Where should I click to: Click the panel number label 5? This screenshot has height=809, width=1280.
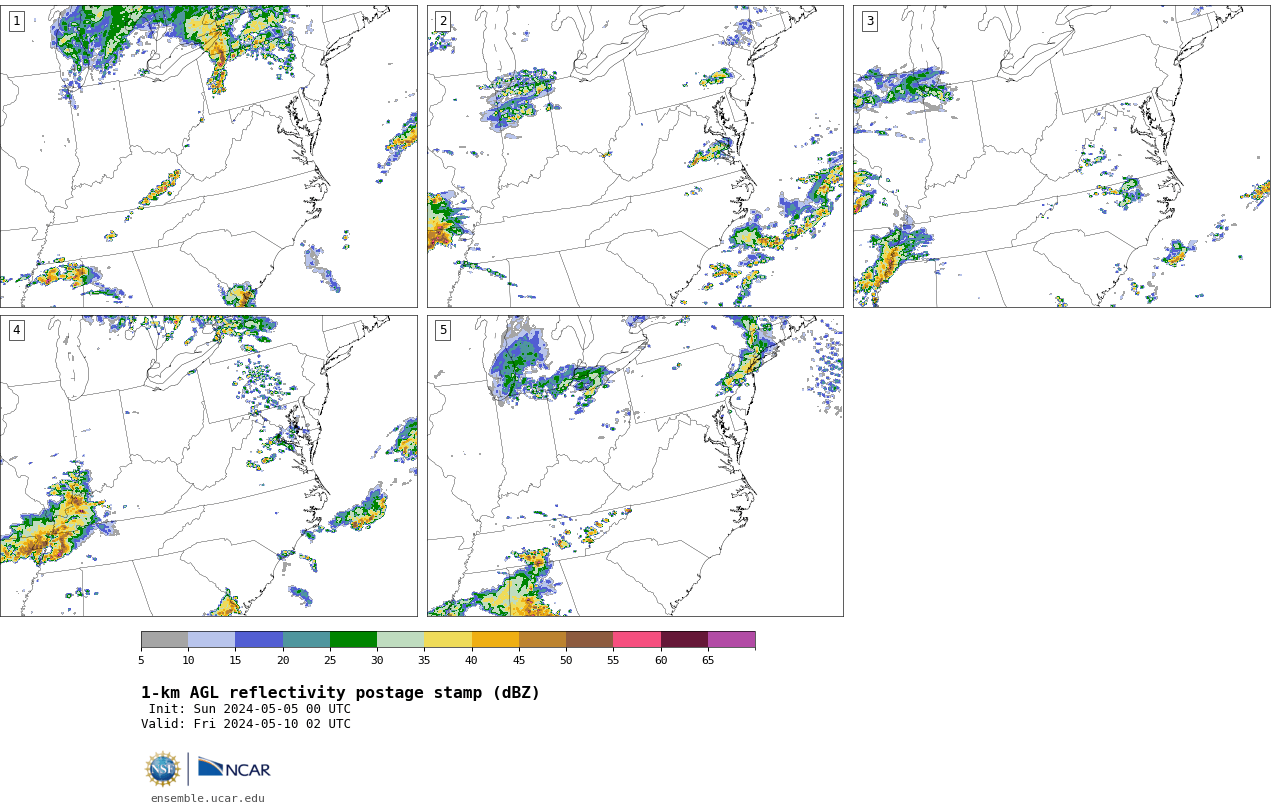click(443, 330)
